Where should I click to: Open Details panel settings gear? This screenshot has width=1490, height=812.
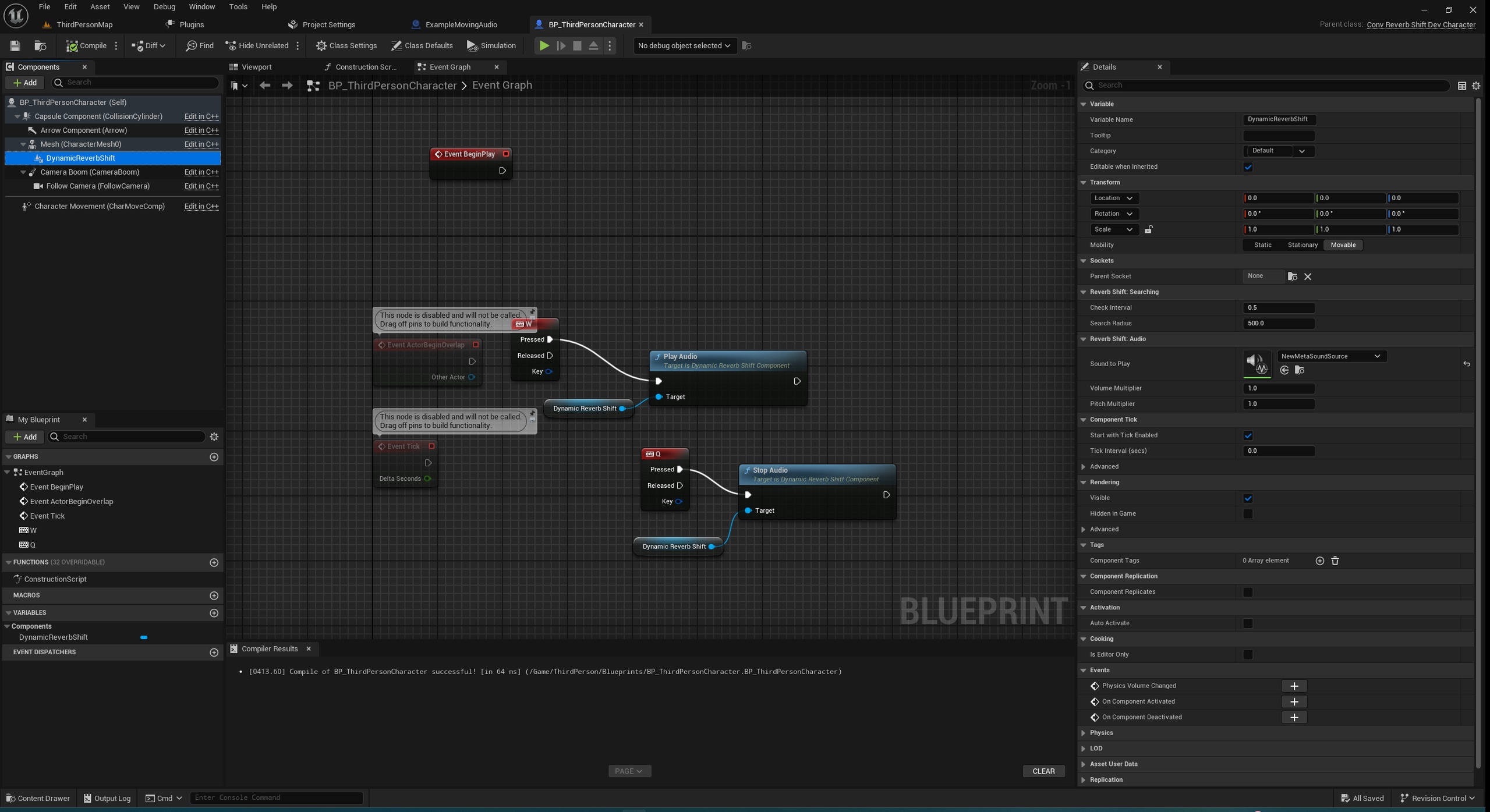click(1475, 86)
